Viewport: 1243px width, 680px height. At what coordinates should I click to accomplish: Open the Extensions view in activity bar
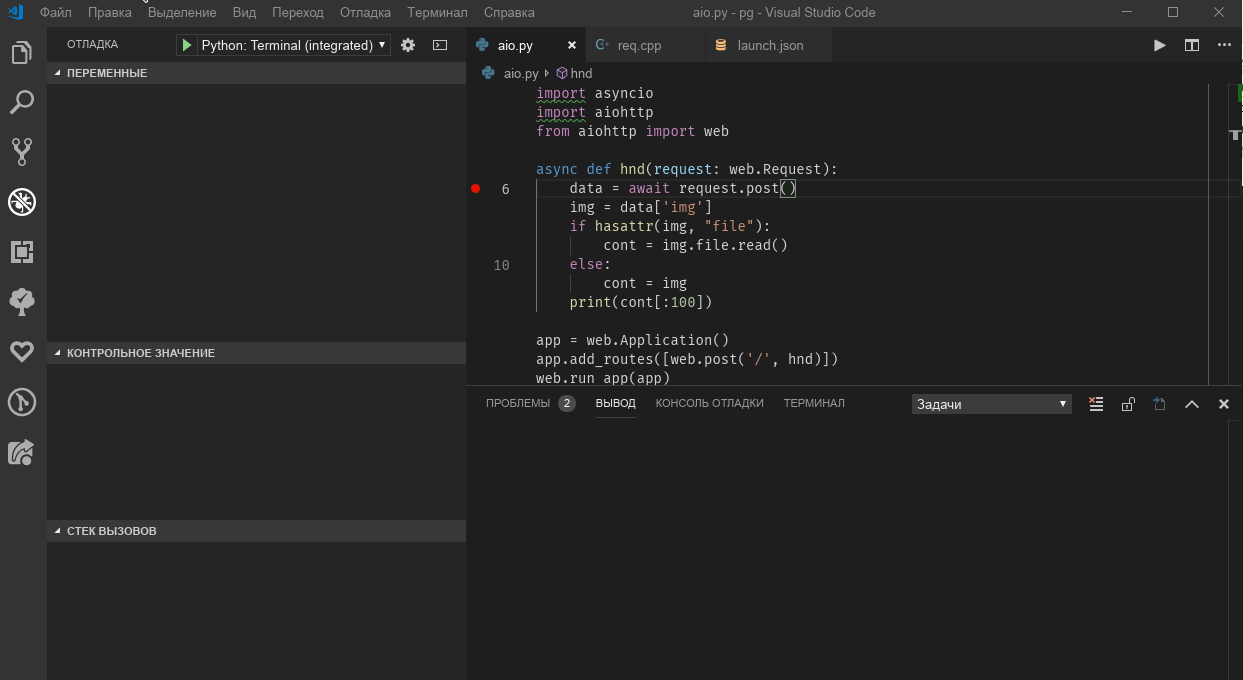(x=22, y=252)
